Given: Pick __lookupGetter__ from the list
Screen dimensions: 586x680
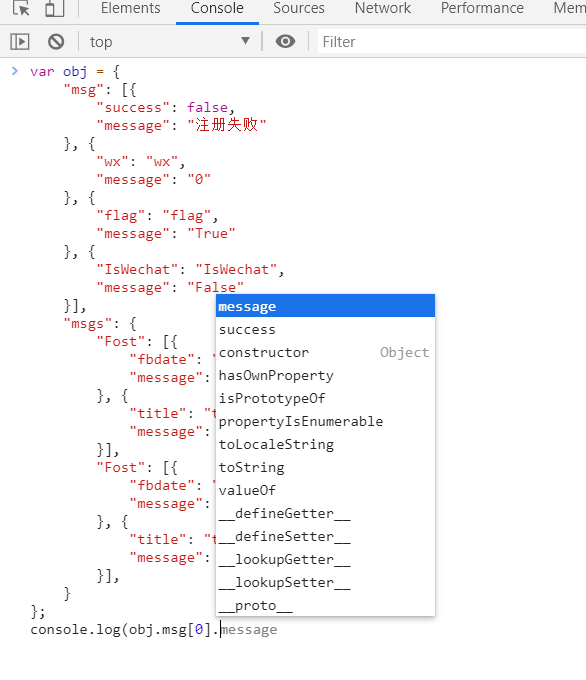Looking at the screenshot, I should point(325,559).
